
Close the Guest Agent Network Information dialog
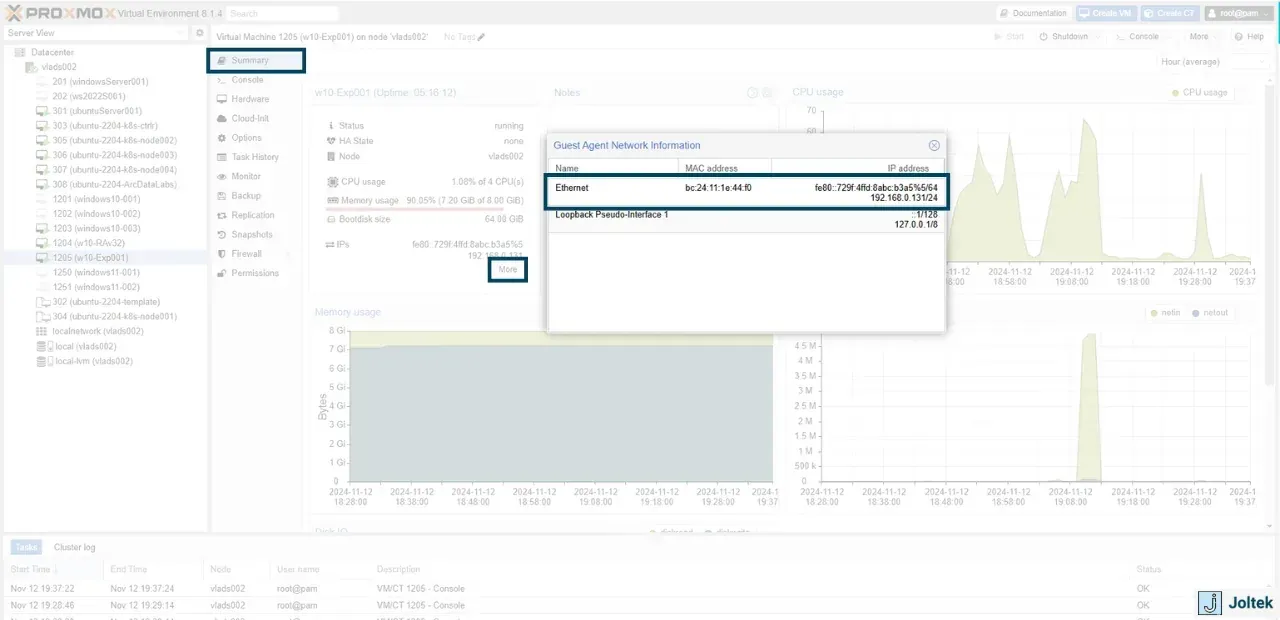(x=934, y=145)
